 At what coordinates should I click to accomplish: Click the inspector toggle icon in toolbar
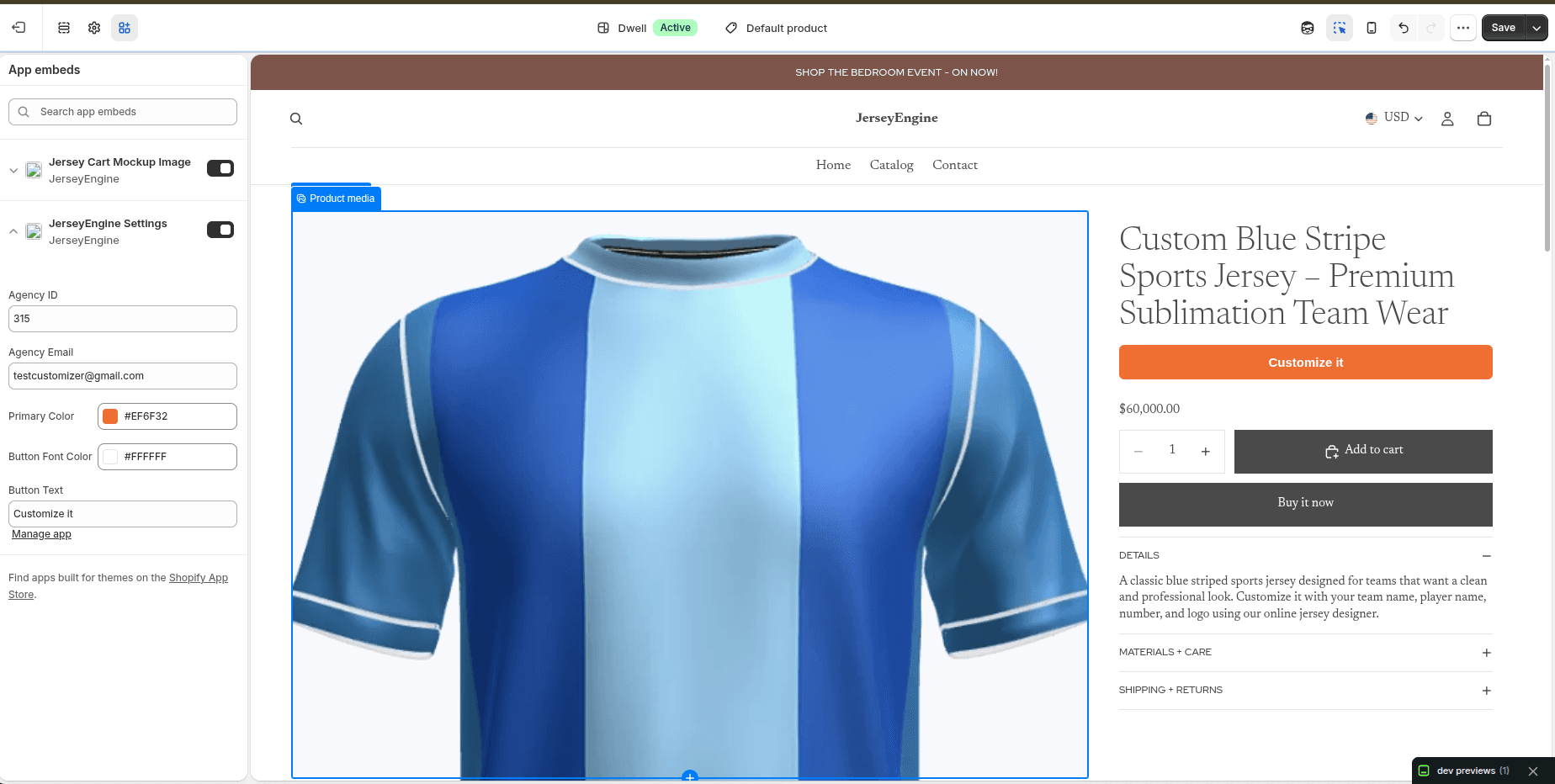(x=1340, y=28)
